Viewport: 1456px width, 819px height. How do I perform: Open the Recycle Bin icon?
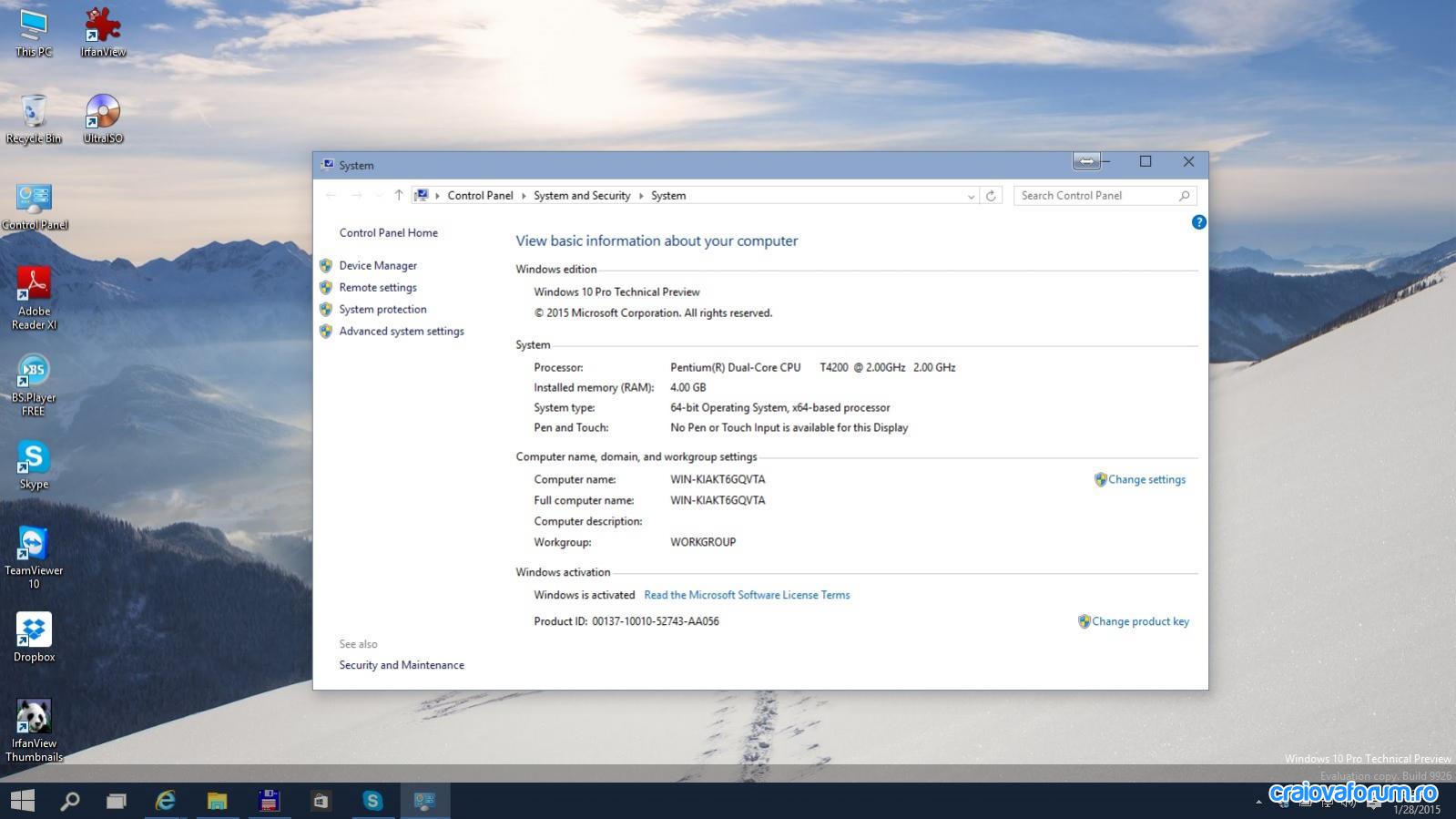pyautogui.click(x=34, y=118)
